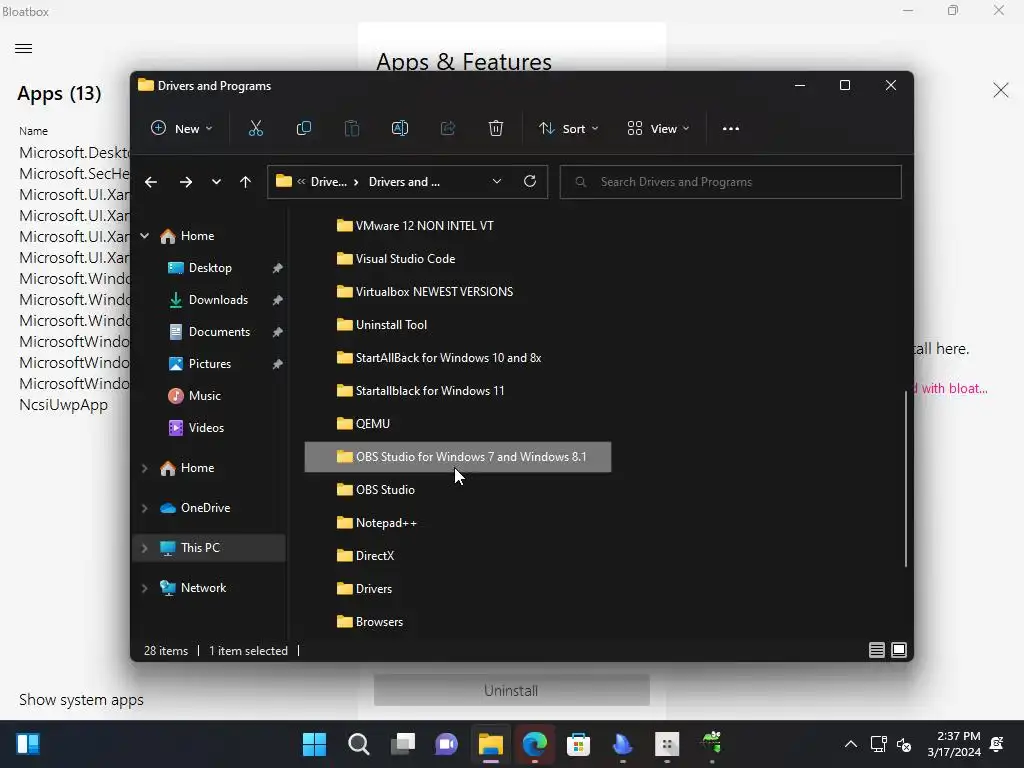Open the green frog app on taskbar
Screen dimensions: 1024x768
[711, 743]
